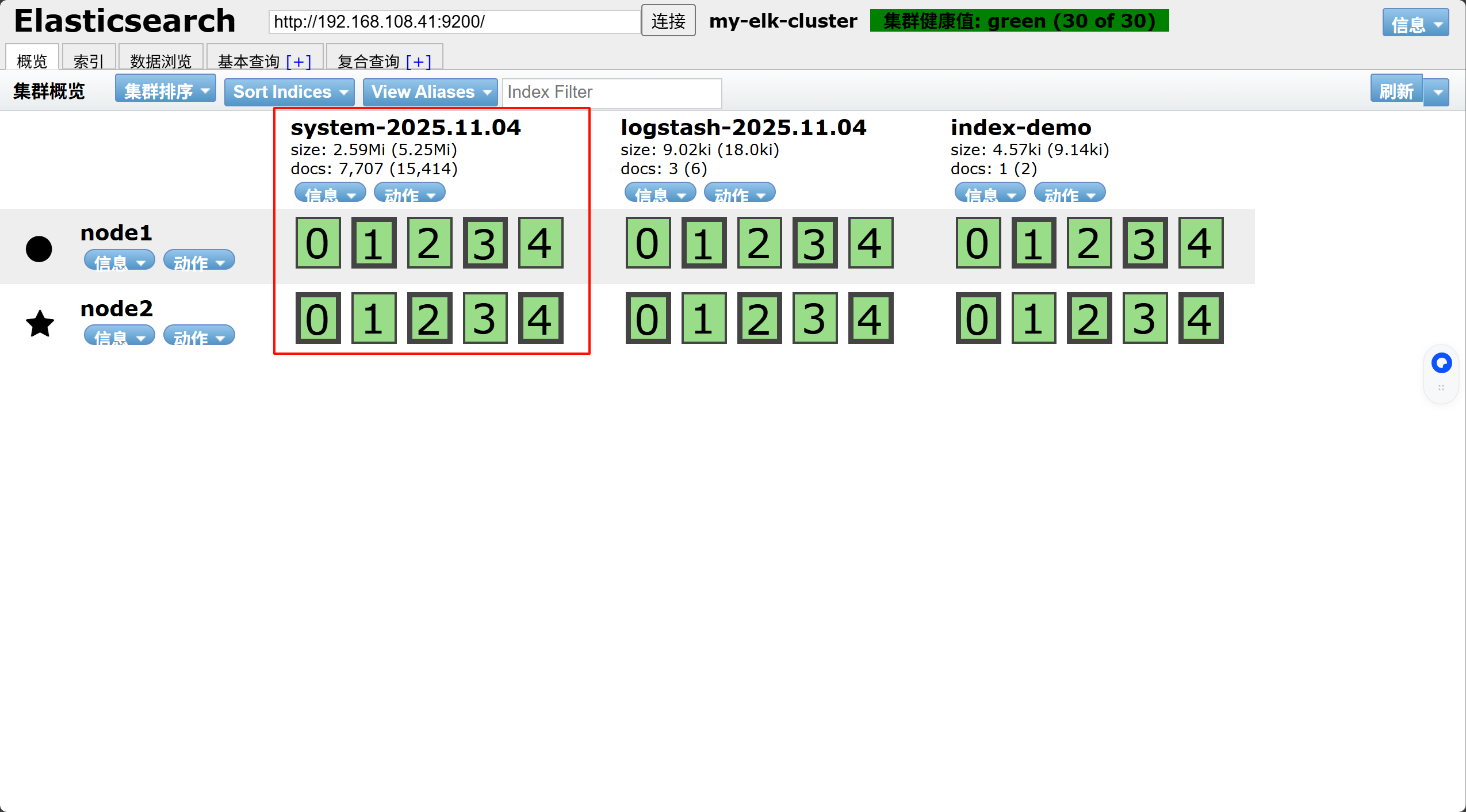Click the logstash-2025.11.04 index name
The image size is (1466, 812).
coord(743,127)
